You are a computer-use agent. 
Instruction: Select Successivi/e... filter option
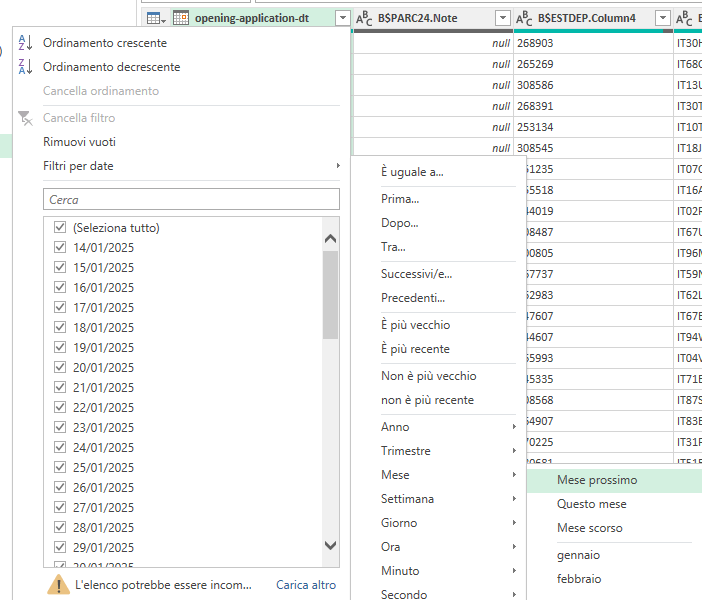[416, 274]
